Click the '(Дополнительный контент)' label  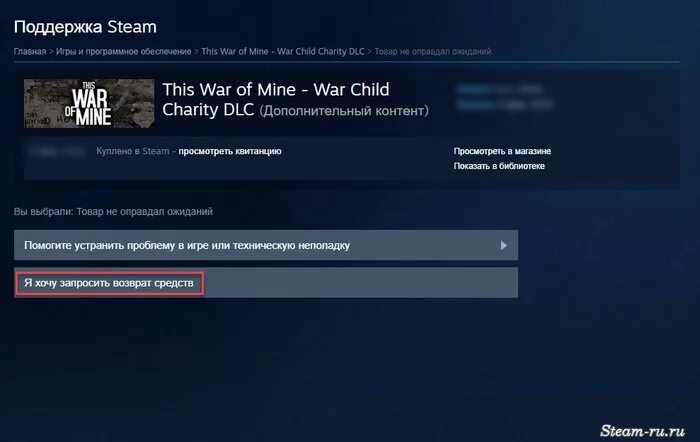click(344, 110)
